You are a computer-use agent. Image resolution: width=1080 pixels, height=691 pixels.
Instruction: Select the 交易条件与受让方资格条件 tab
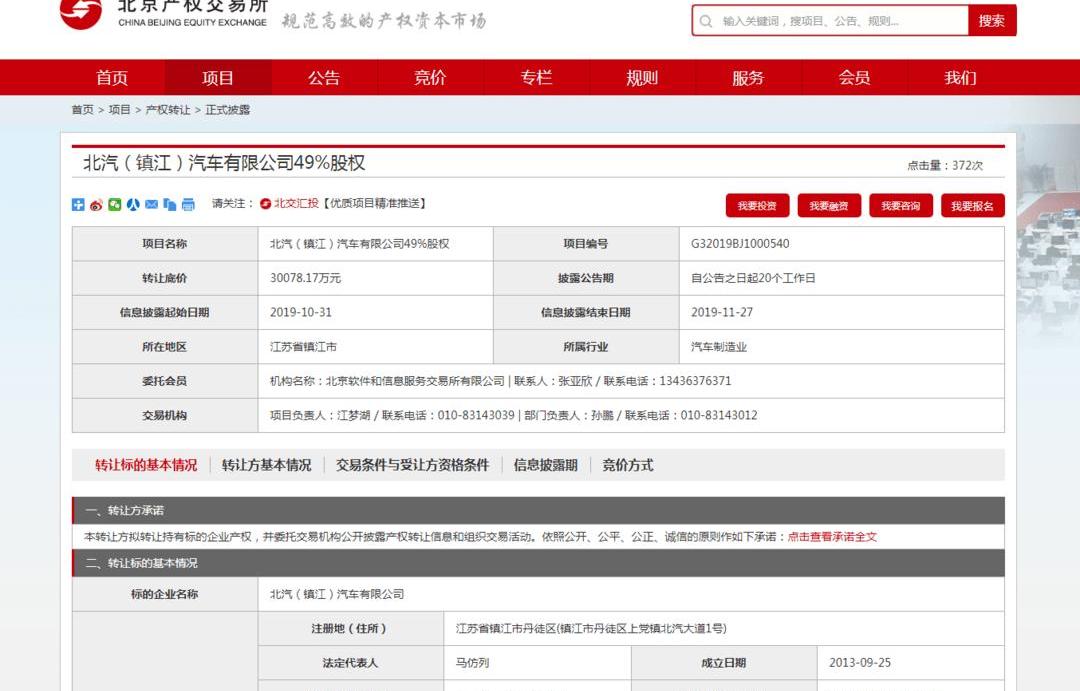click(412, 465)
